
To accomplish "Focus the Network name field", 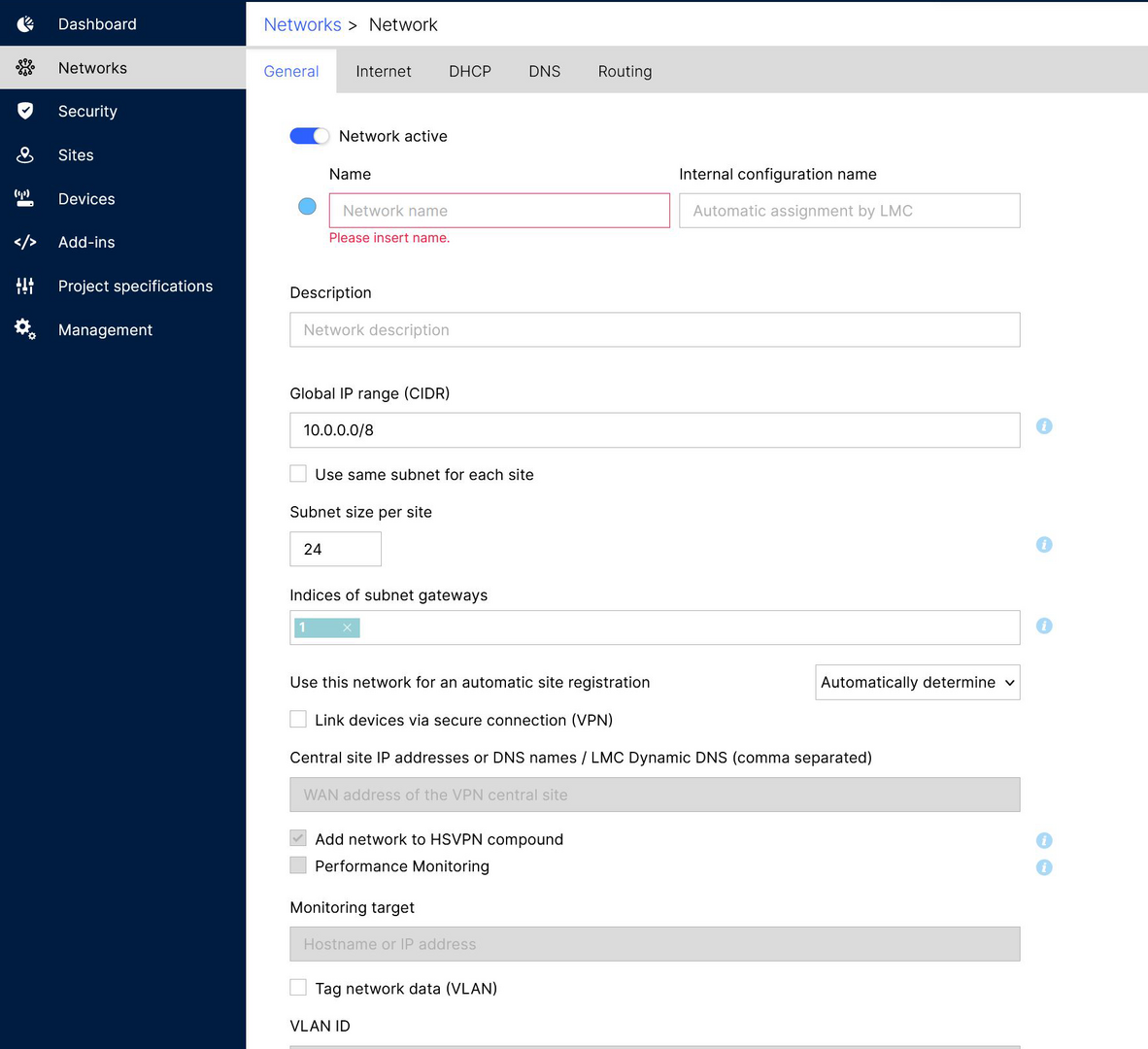I will pyautogui.click(x=499, y=211).
